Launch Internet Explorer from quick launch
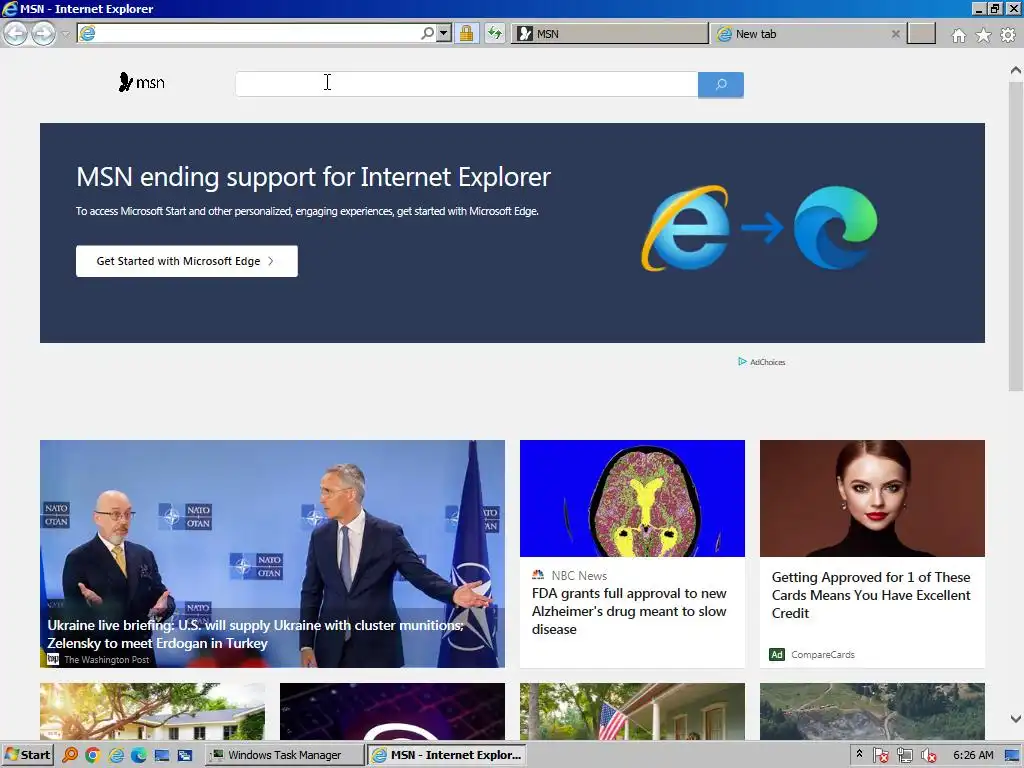 pos(116,755)
